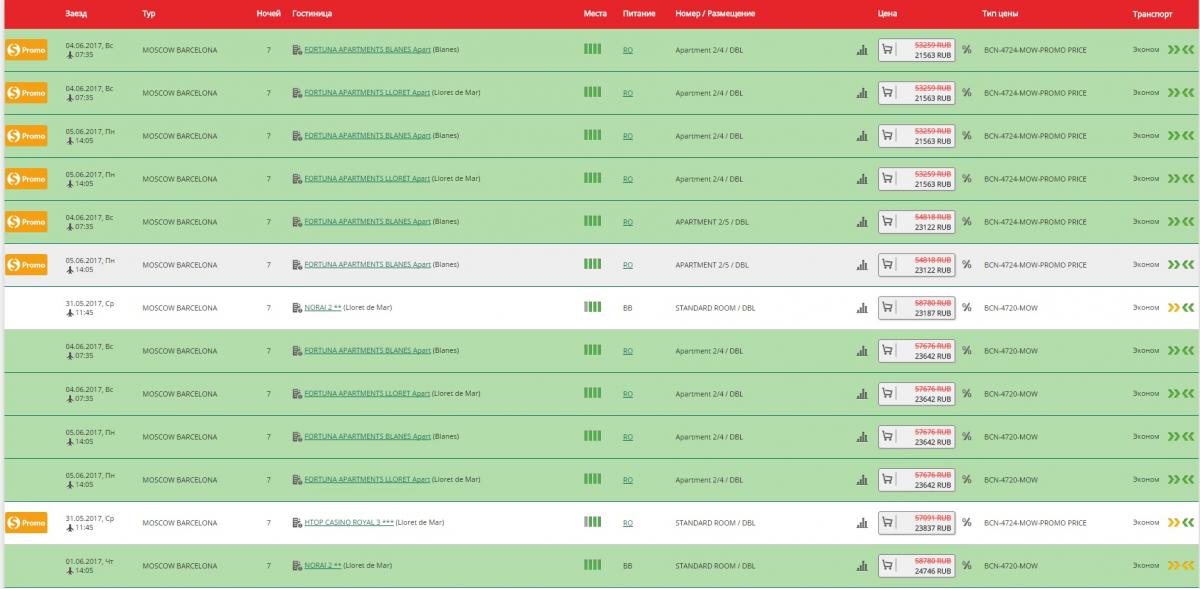This screenshot has width=1200, height=589.
Task: Open NORAI 2 ** link for 31.05.2017 departure
Action: (322, 308)
